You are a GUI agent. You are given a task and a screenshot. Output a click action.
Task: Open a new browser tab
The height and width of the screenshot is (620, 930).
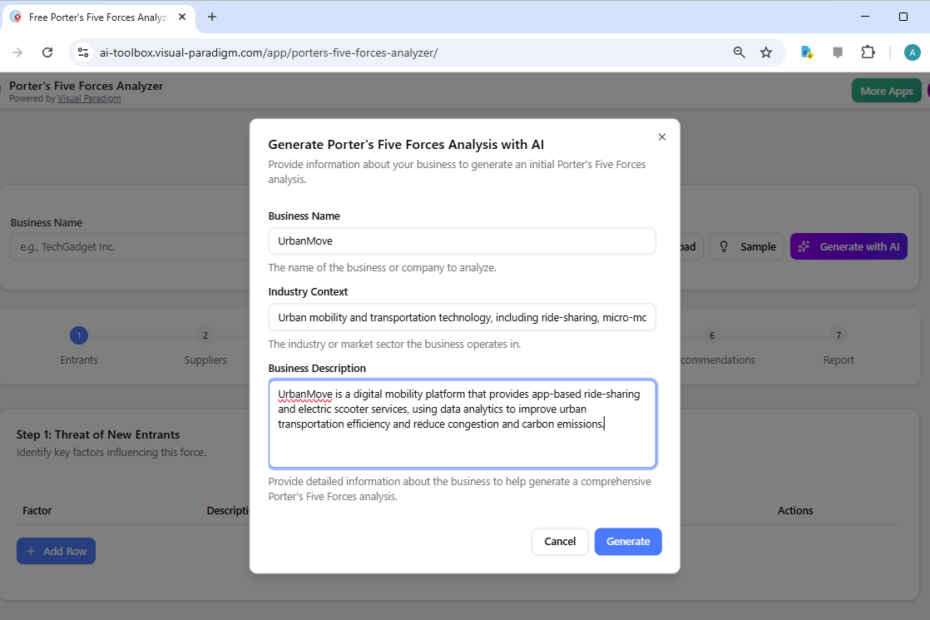tap(212, 17)
